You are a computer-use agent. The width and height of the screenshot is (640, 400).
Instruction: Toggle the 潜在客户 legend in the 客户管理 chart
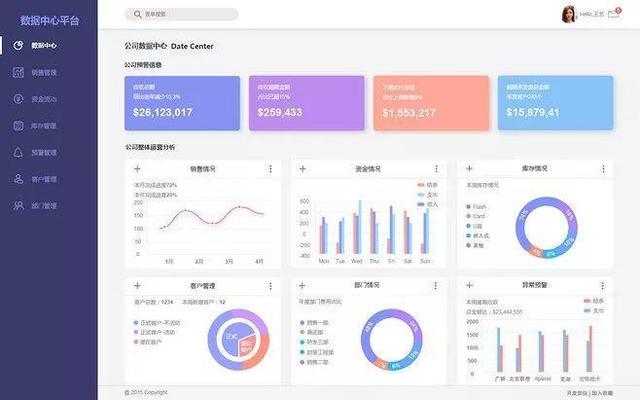148,342
